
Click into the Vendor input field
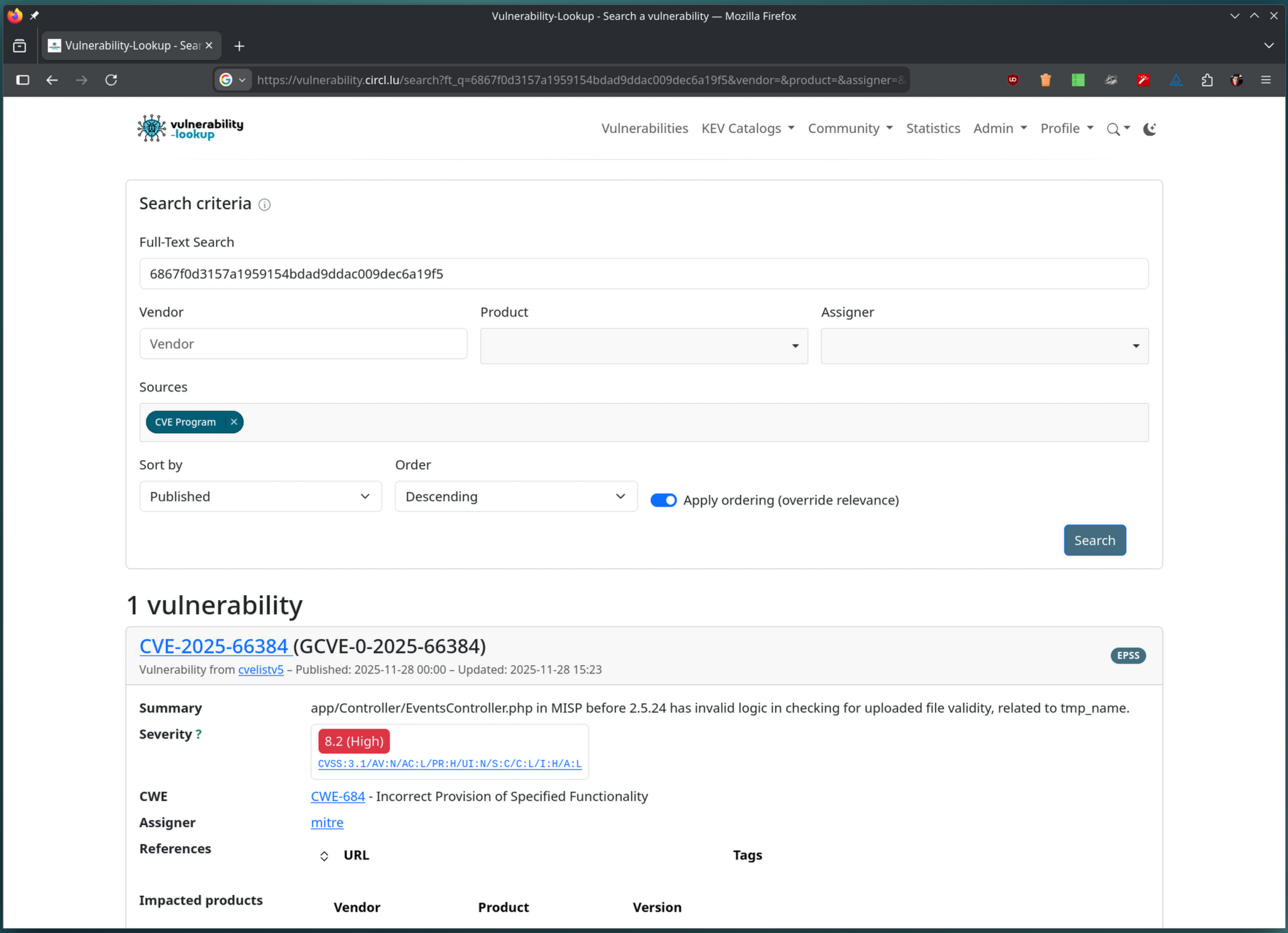pyautogui.click(x=303, y=344)
